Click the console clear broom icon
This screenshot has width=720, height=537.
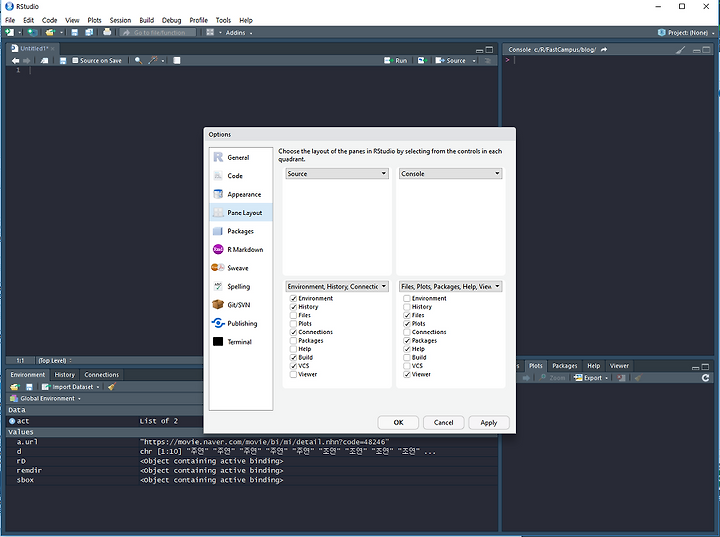coord(681,50)
